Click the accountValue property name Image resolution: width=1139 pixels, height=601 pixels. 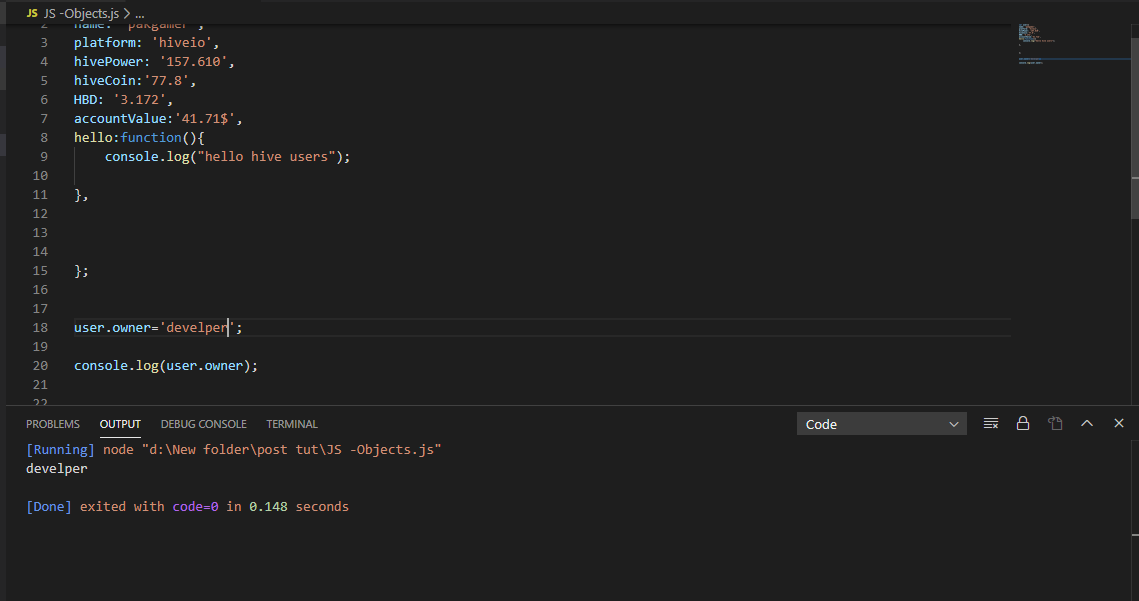click(x=120, y=118)
